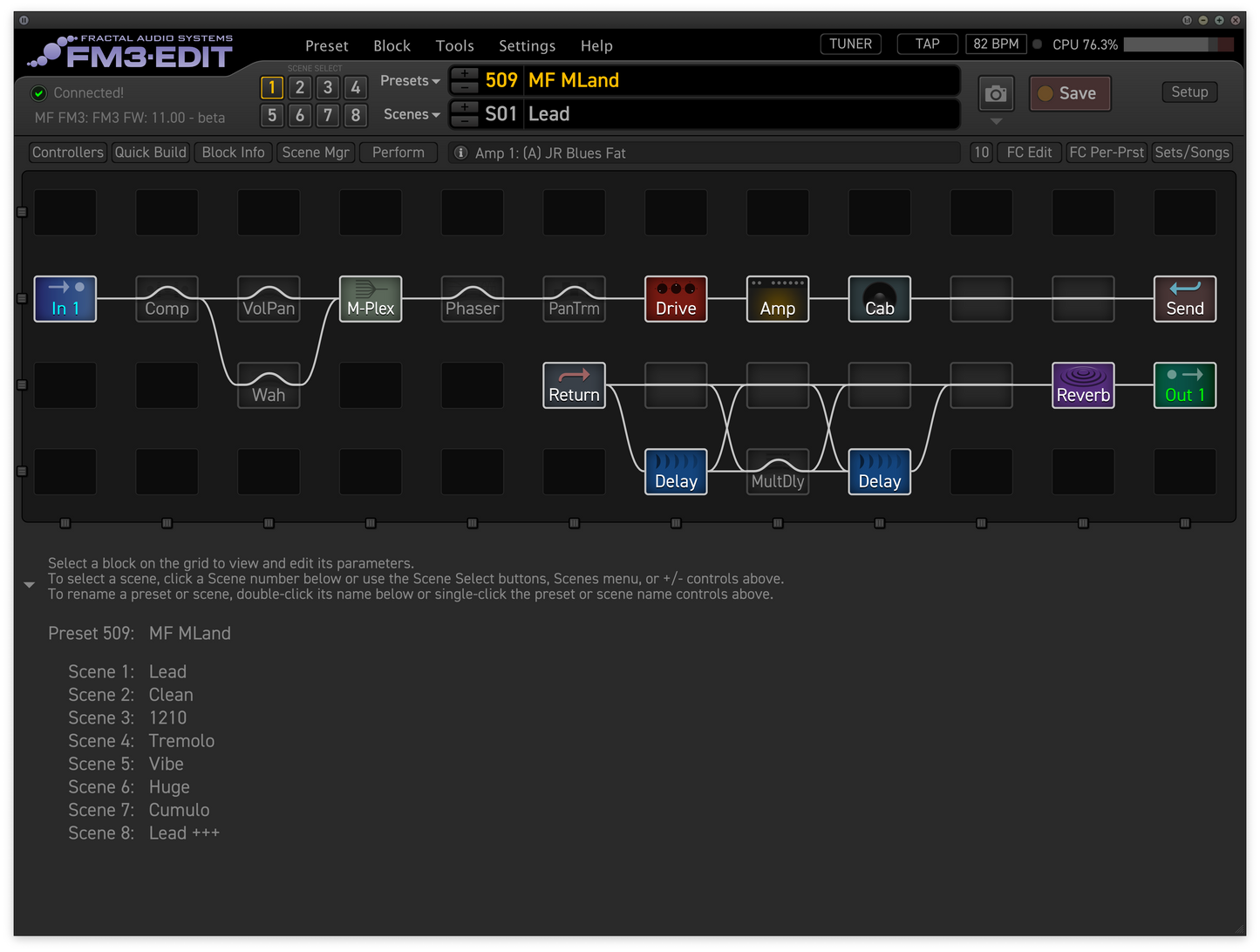
Task: Select the M-Plex block
Action: point(371,299)
